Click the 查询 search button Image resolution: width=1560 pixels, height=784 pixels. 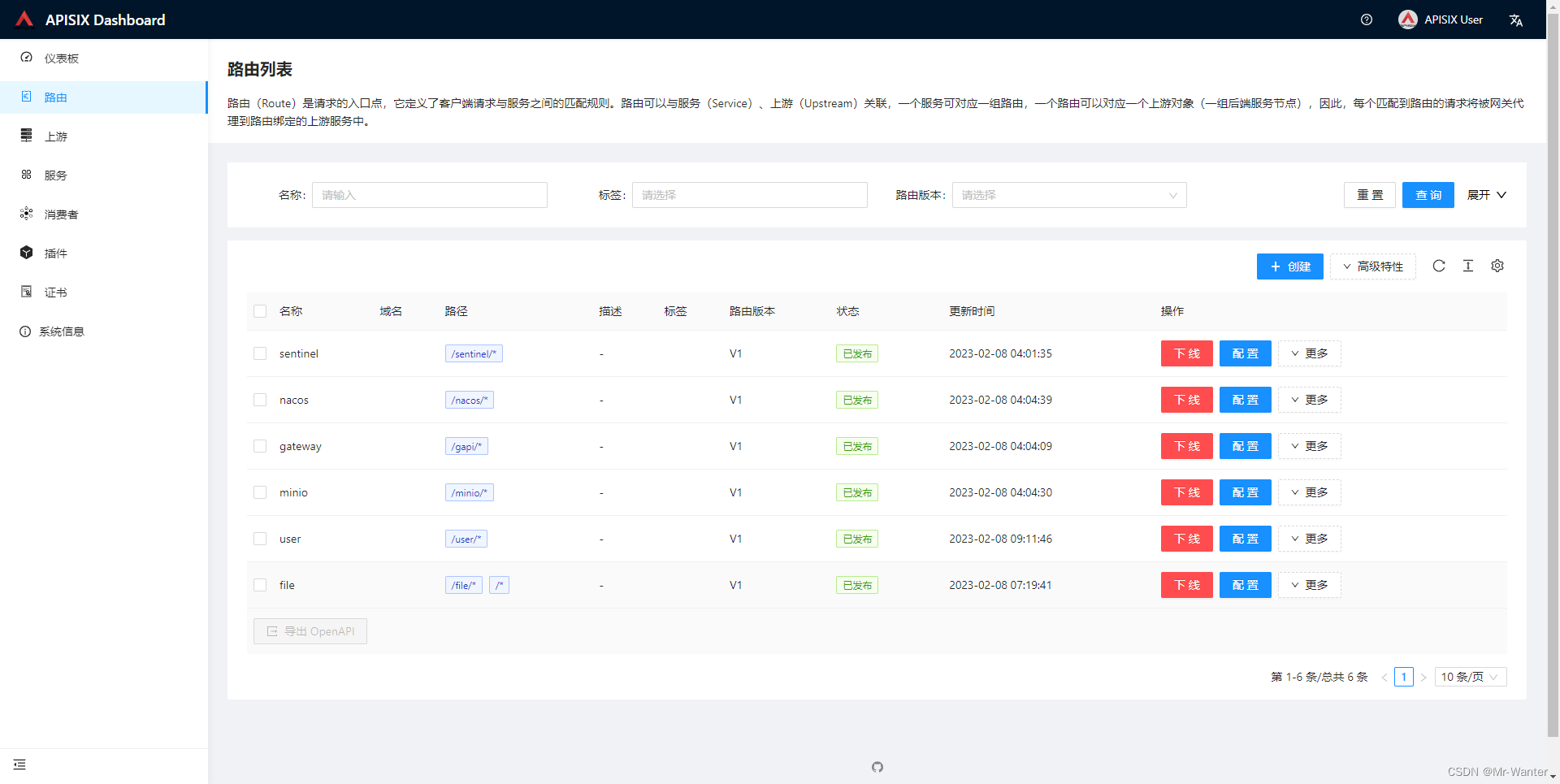pos(1428,195)
